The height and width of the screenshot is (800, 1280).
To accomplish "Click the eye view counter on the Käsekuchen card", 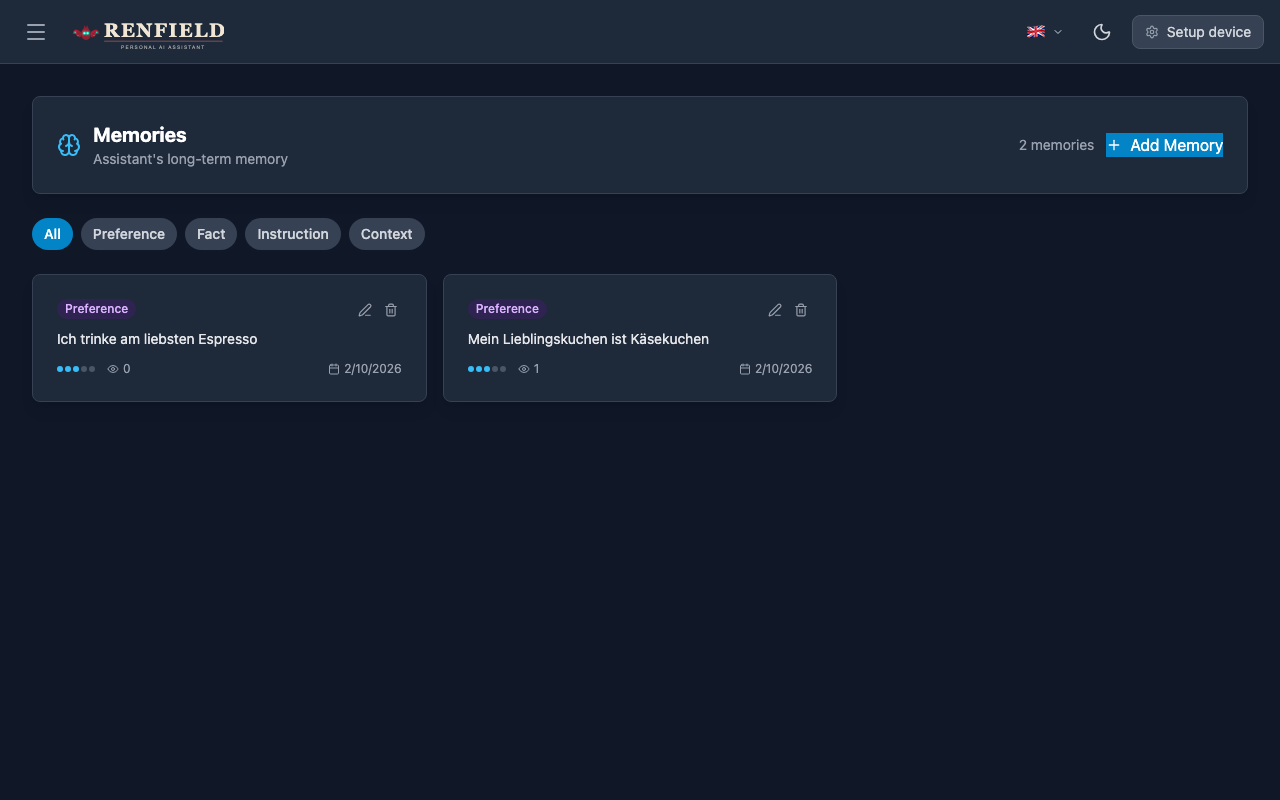I will pos(523,369).
